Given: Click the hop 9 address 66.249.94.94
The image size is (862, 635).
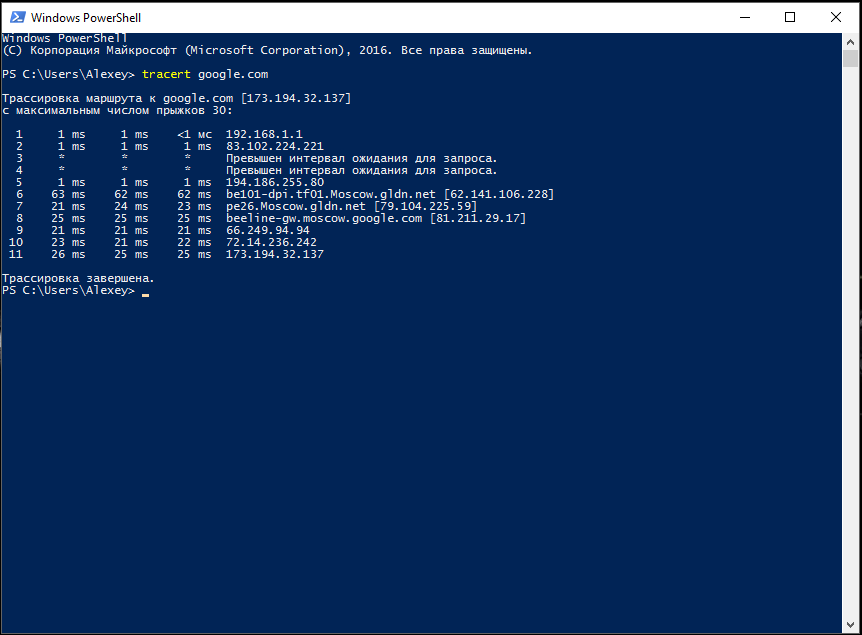Looking at the screenshot, I should coord(268,230).
